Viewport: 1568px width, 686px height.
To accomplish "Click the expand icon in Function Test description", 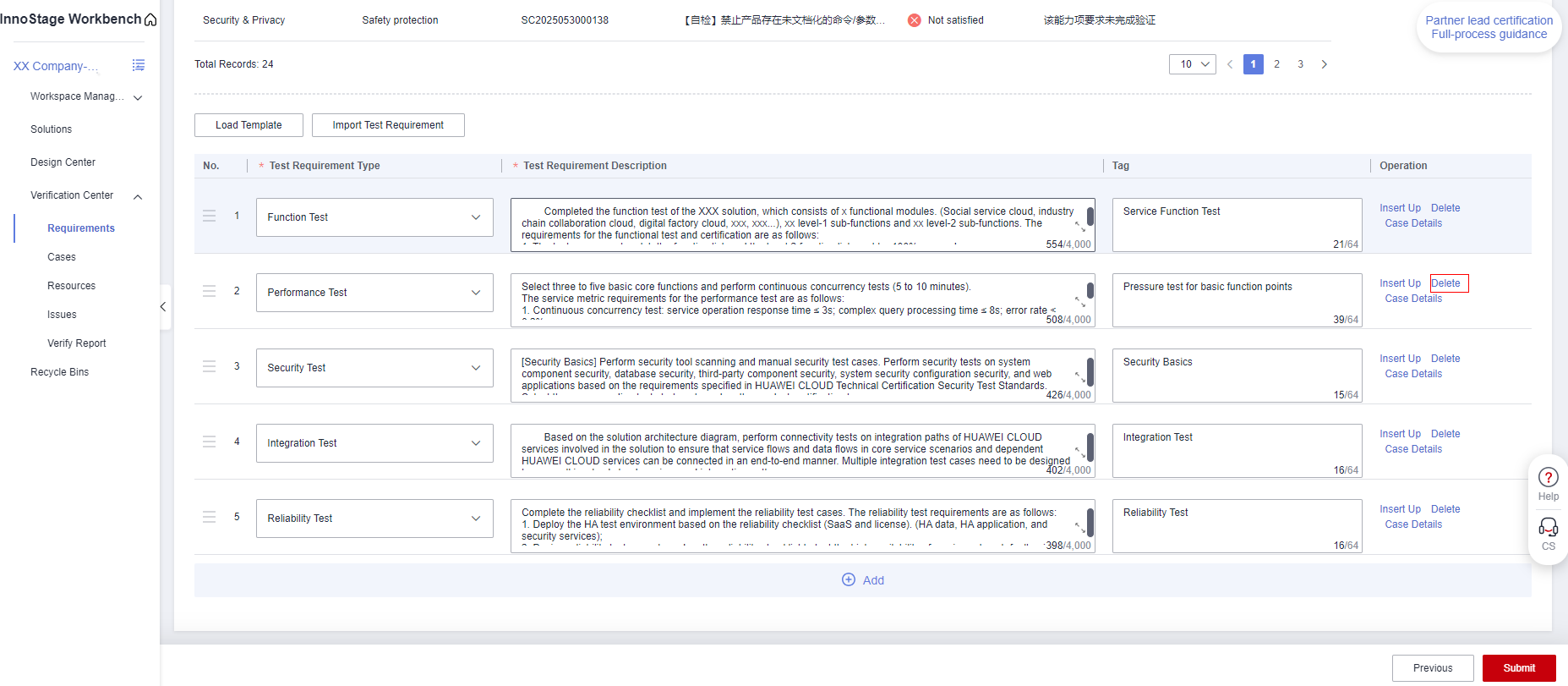I will pyautogui.click(x=1080, y=227).
